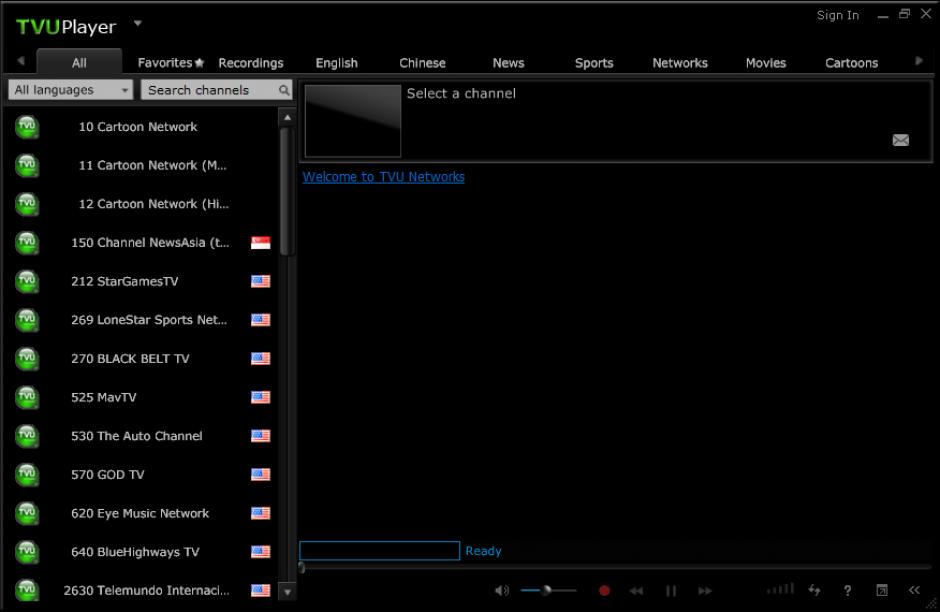Click the TVU icon beside 212 StarGamesTV
Screen dimensions: 940x612
[27, 281]
